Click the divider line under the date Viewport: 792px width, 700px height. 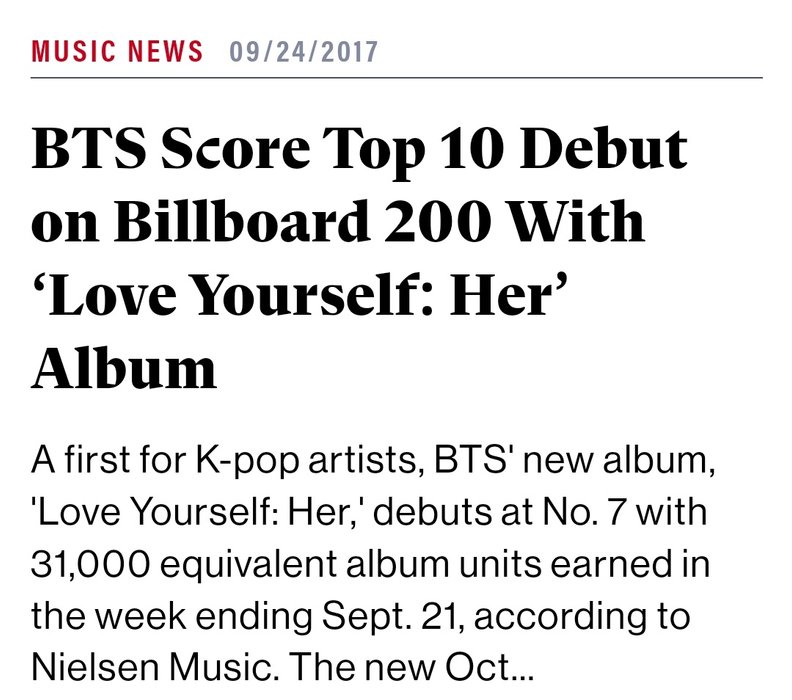[397, 78]
